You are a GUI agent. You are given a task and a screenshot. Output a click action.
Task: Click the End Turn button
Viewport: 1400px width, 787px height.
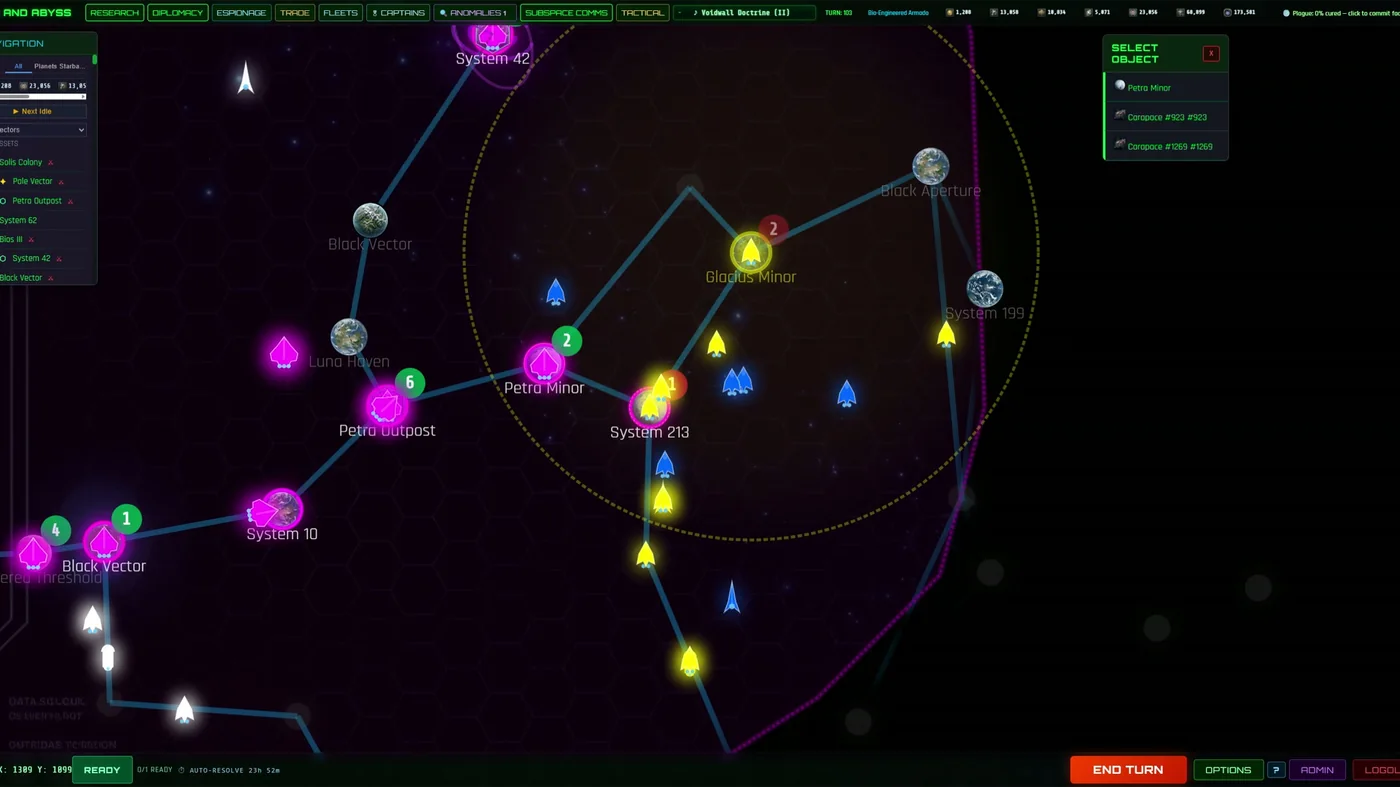1128,770
